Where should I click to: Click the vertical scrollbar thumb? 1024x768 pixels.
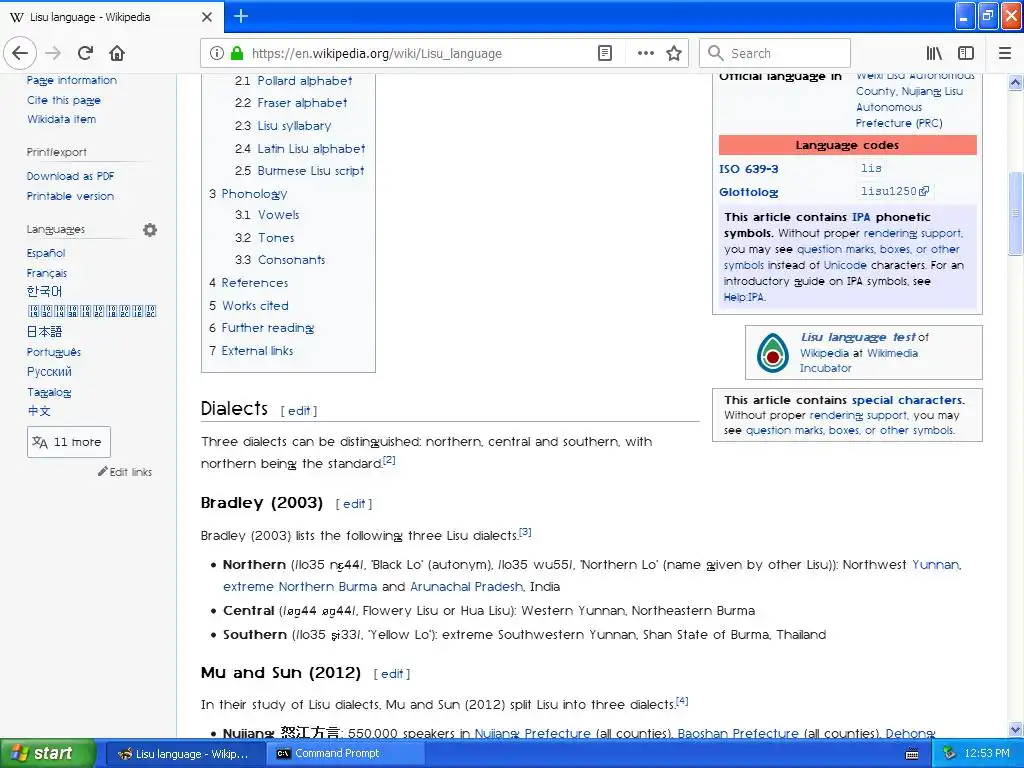(x=1015, y=213)
